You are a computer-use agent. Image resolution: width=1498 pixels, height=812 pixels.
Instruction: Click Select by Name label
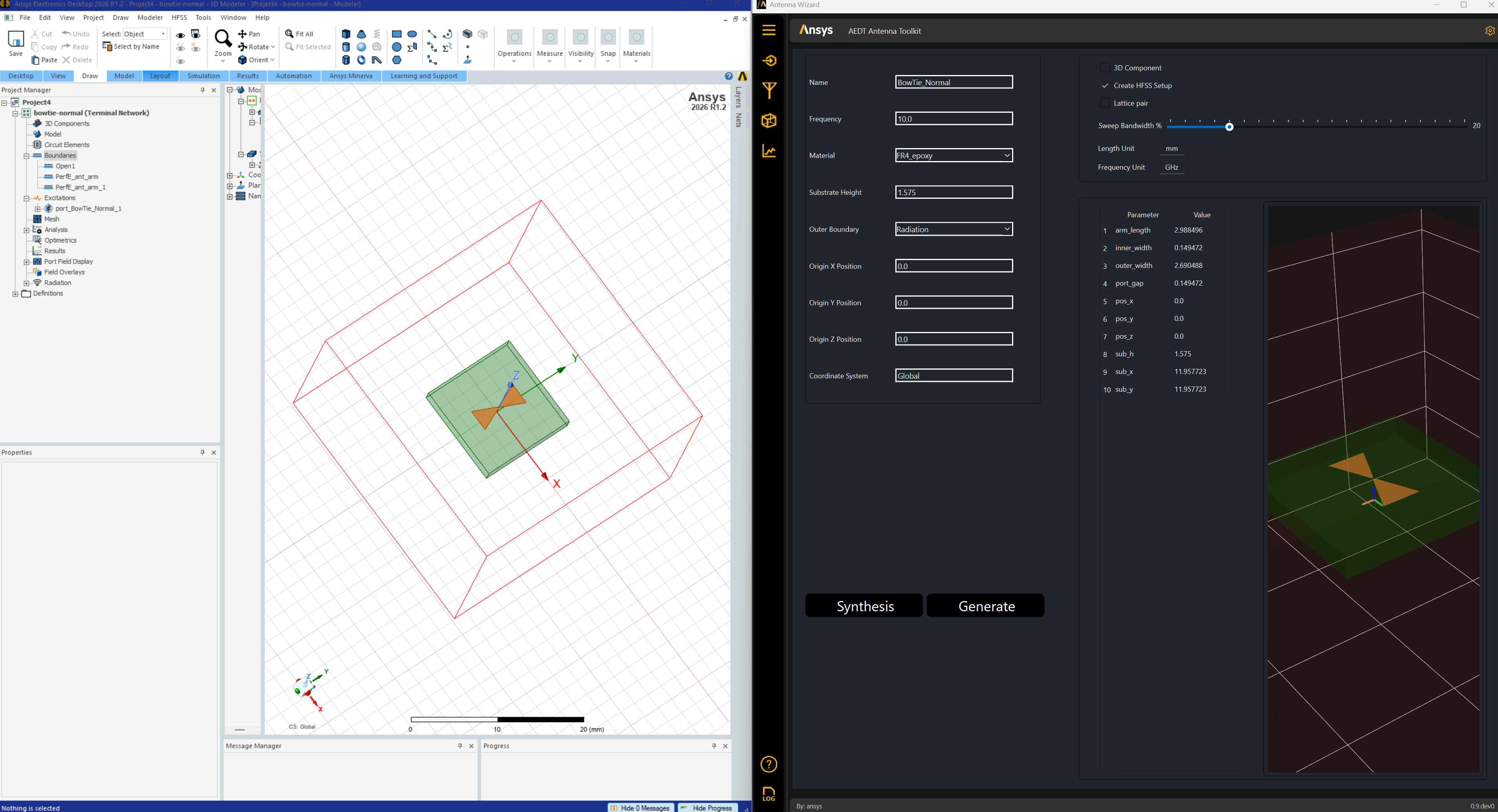pyautogui.click(x=137, y=46)
